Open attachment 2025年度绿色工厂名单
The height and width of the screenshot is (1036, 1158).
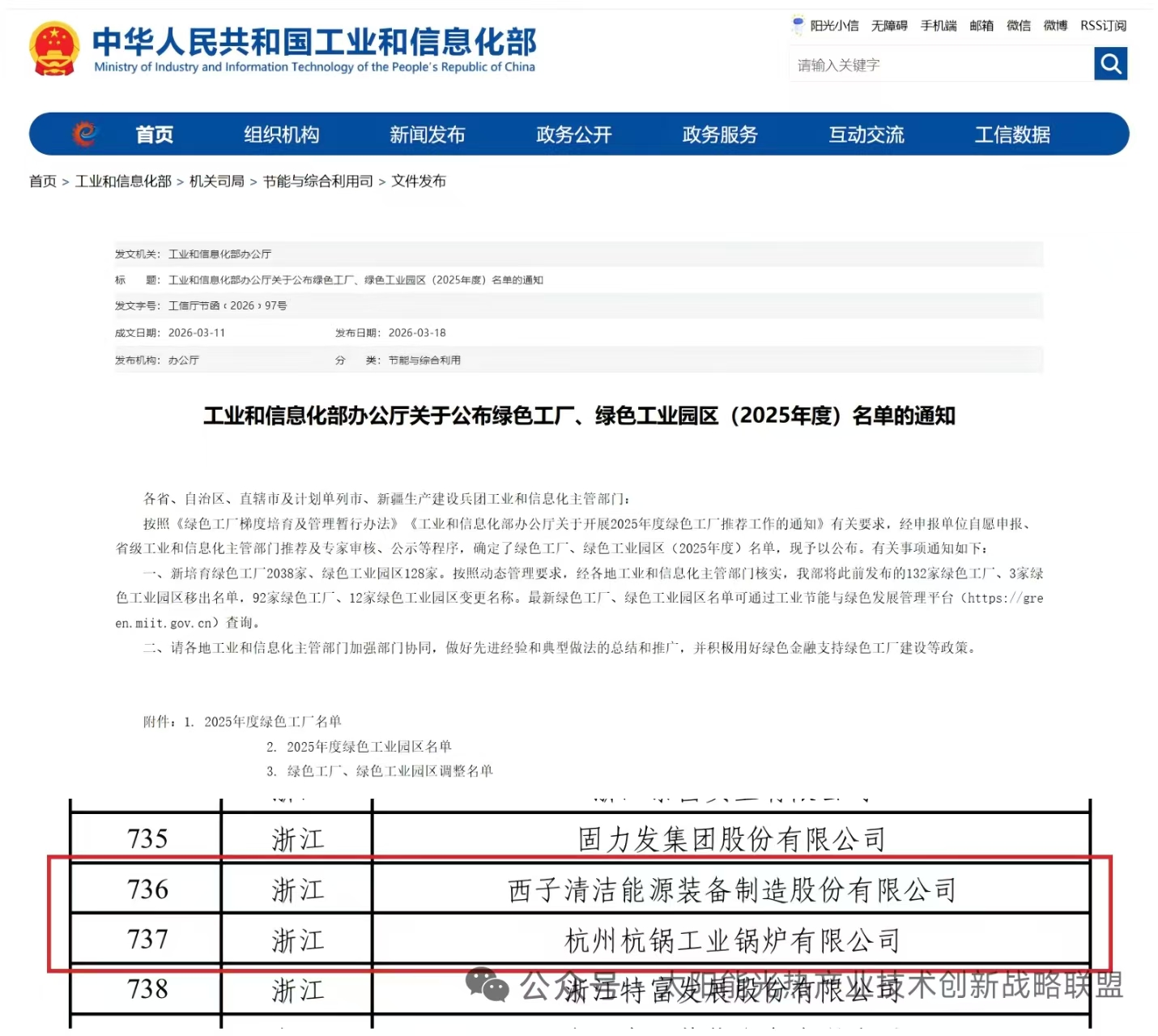pyautogui.click(x=272, y=722)
